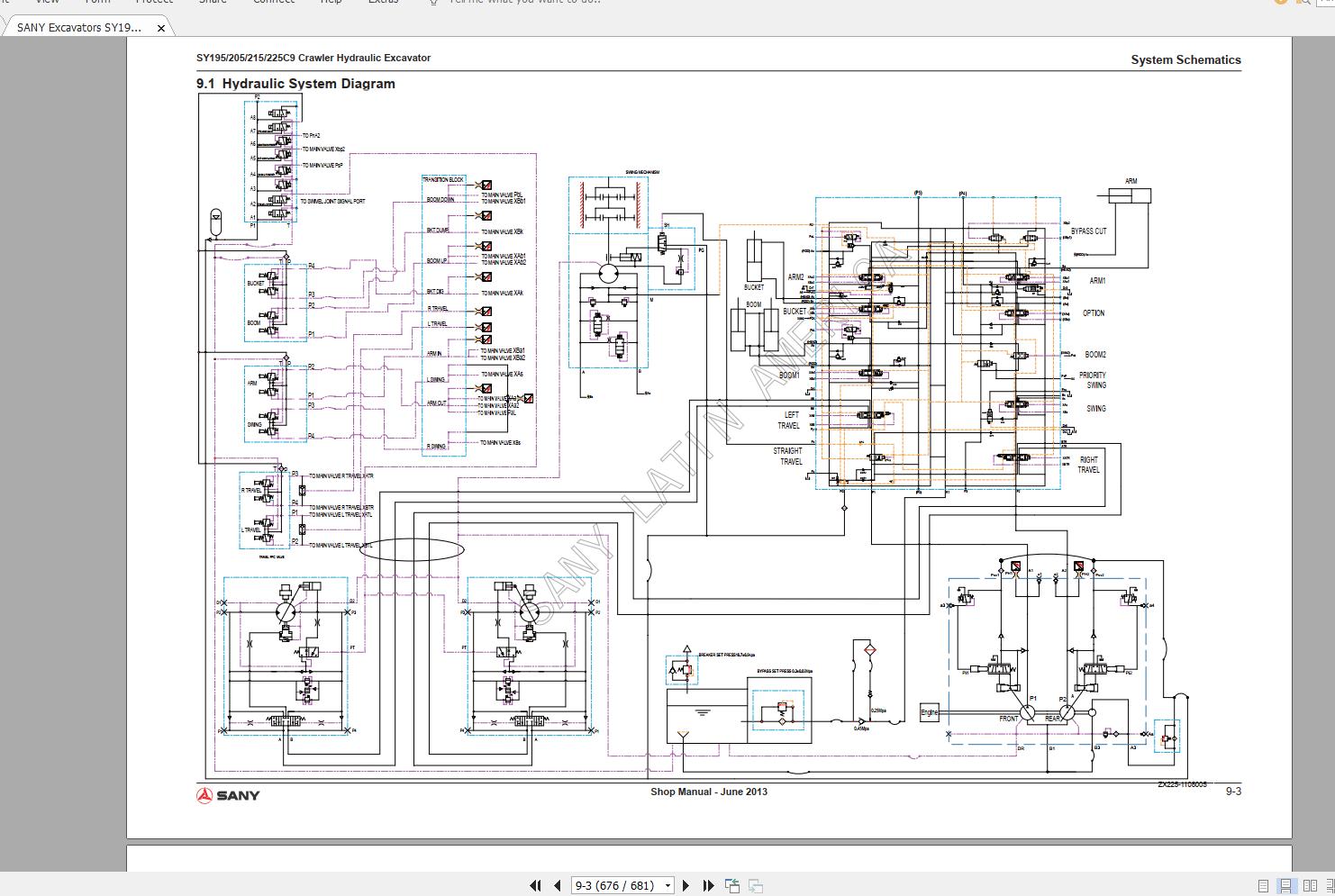Click the 'REAR' pump label

click(1052, 719)
